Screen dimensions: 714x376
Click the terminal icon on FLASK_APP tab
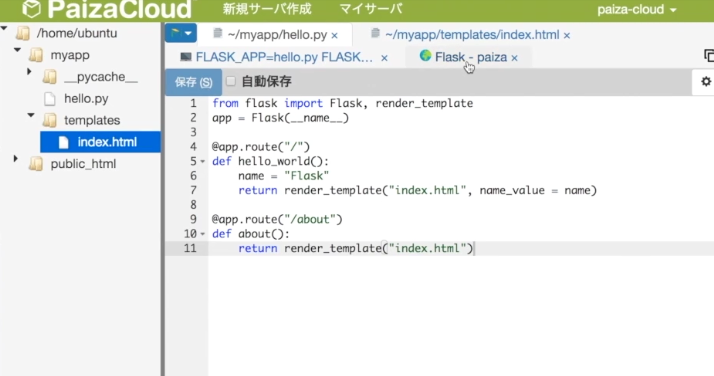(x=186, y=56)
